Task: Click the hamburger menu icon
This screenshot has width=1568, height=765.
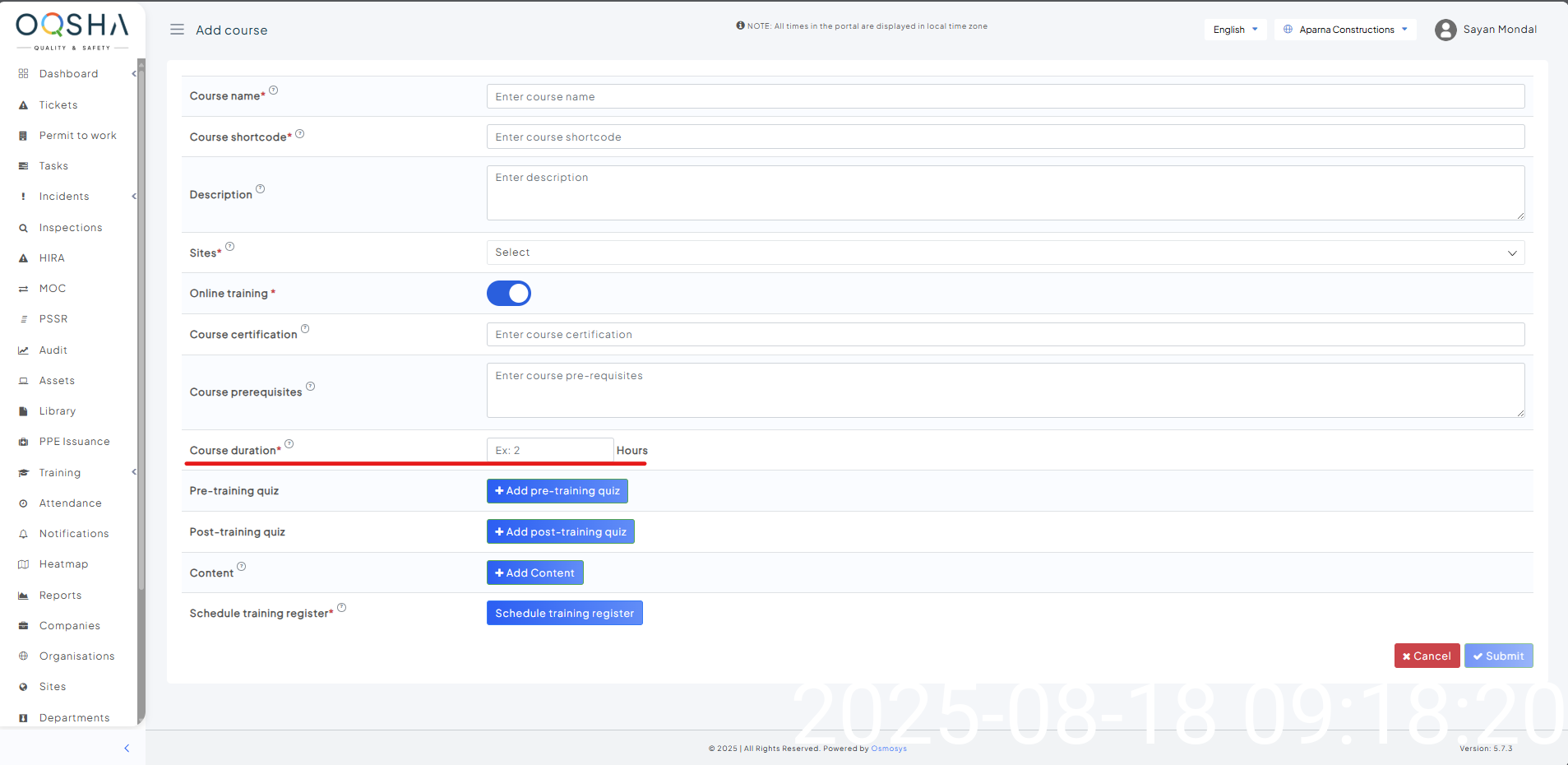Action: click(x=177, y=30)
